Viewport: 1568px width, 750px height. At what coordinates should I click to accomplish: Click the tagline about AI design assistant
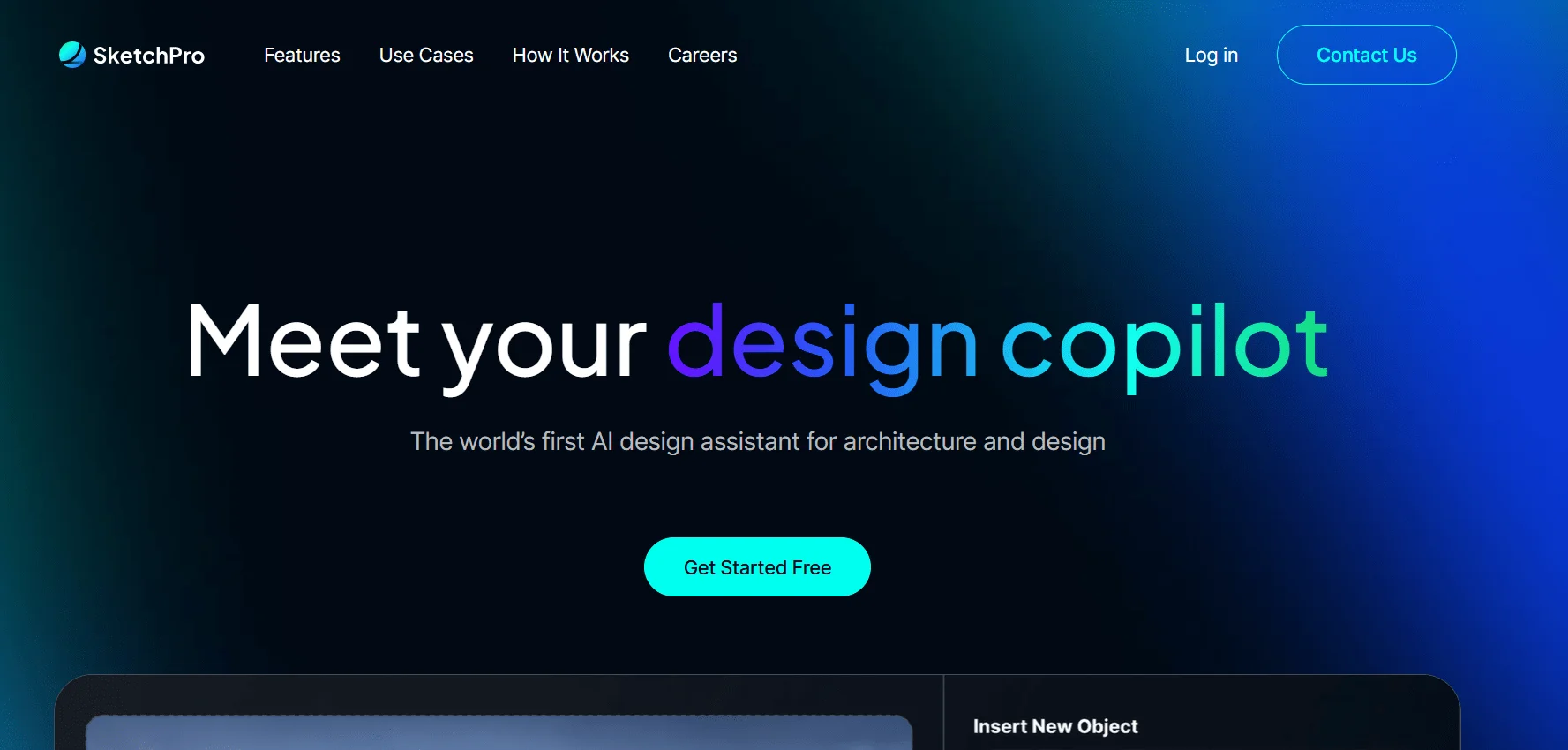click(x=758, y=441)
